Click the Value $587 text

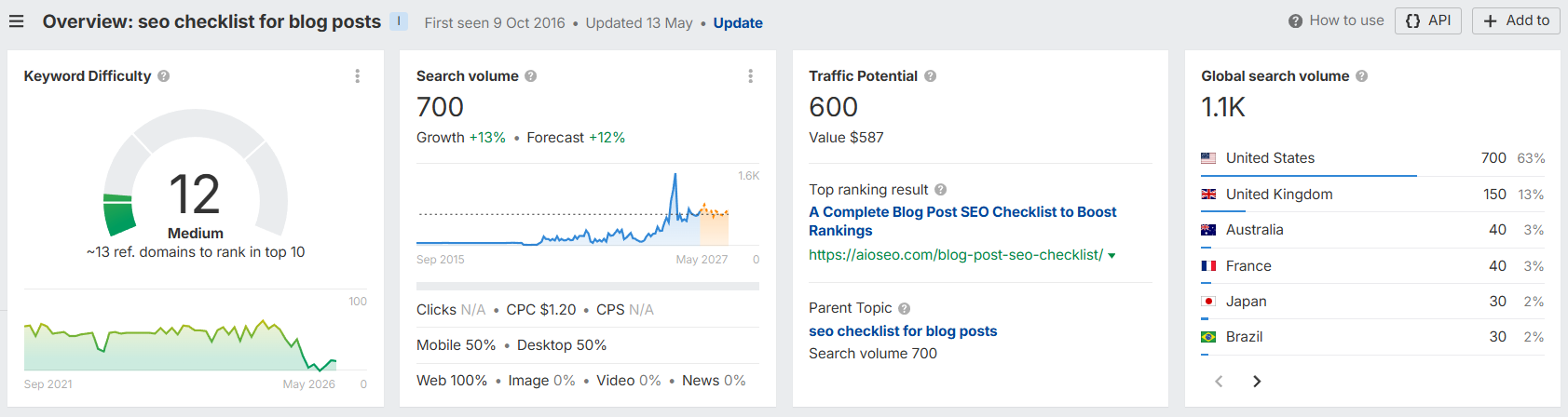pos(846,138)
